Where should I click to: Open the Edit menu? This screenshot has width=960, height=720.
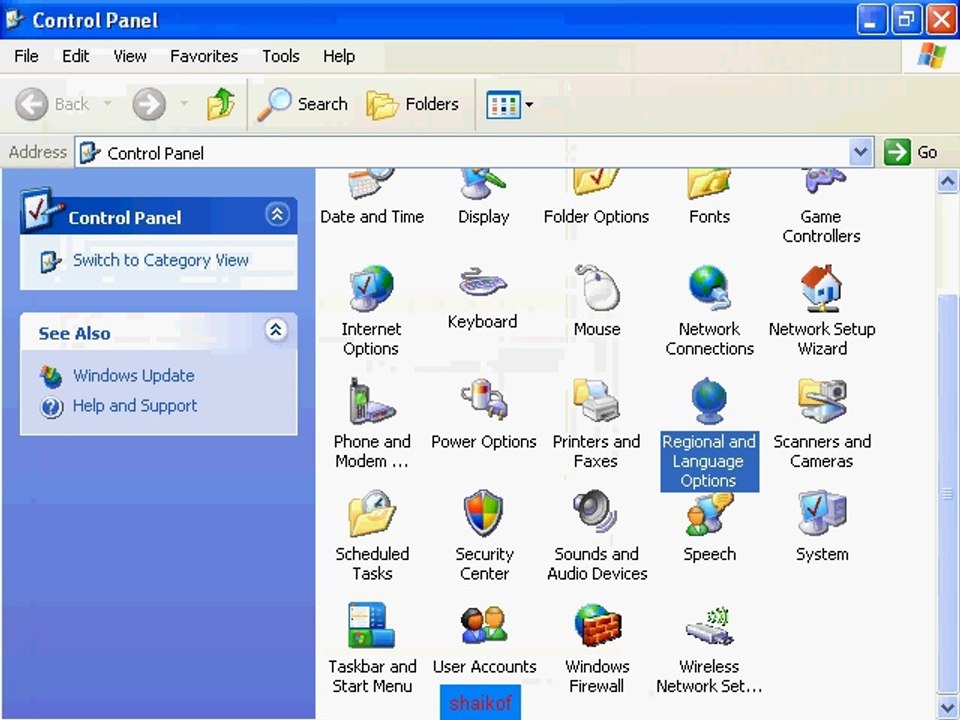tap(75, 56)
